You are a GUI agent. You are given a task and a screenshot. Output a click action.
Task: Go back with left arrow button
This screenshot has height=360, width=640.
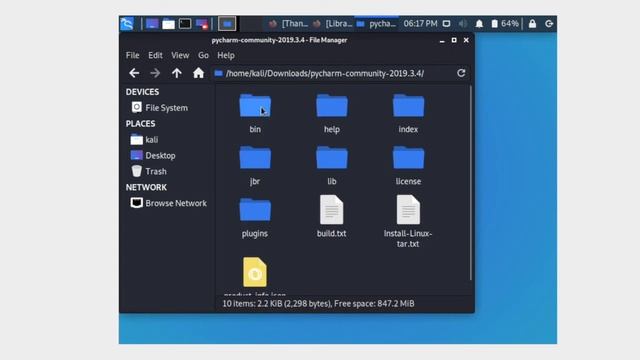[x=134, y=73]
